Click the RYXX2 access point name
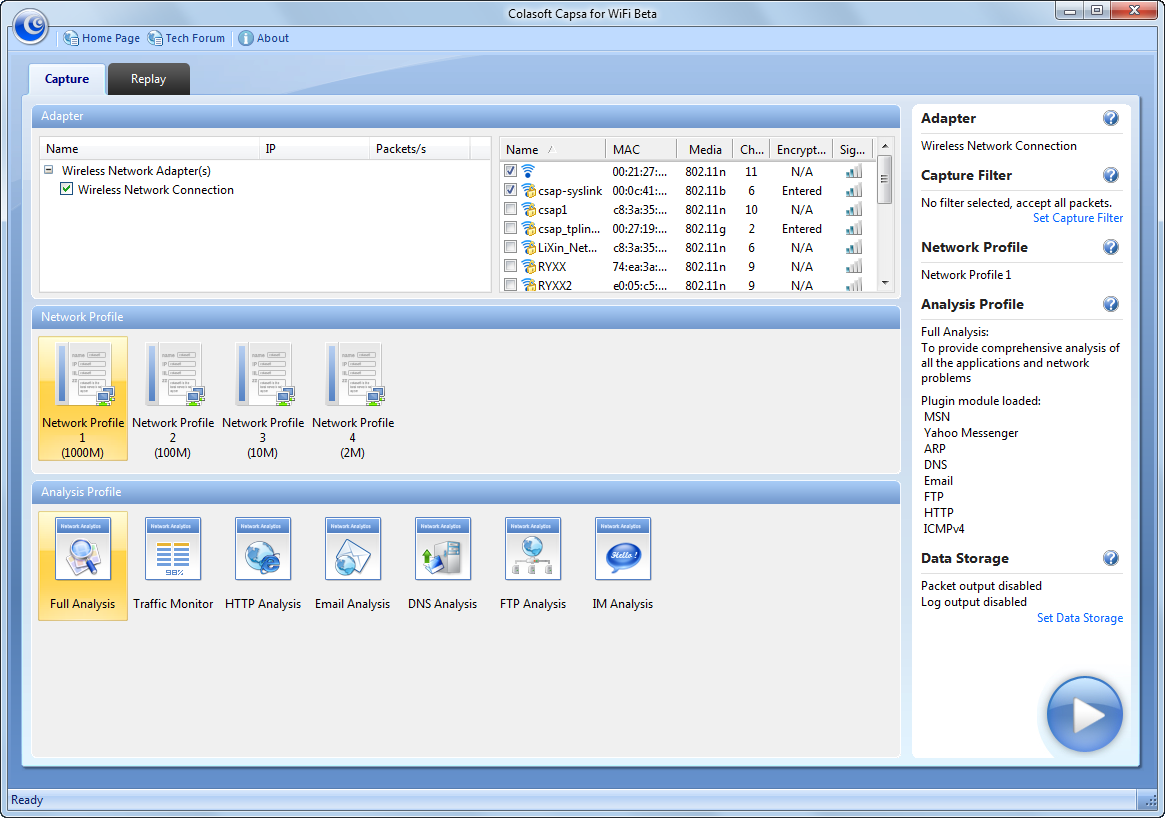This screenshot has height=818, width=1165. point(555,285)
